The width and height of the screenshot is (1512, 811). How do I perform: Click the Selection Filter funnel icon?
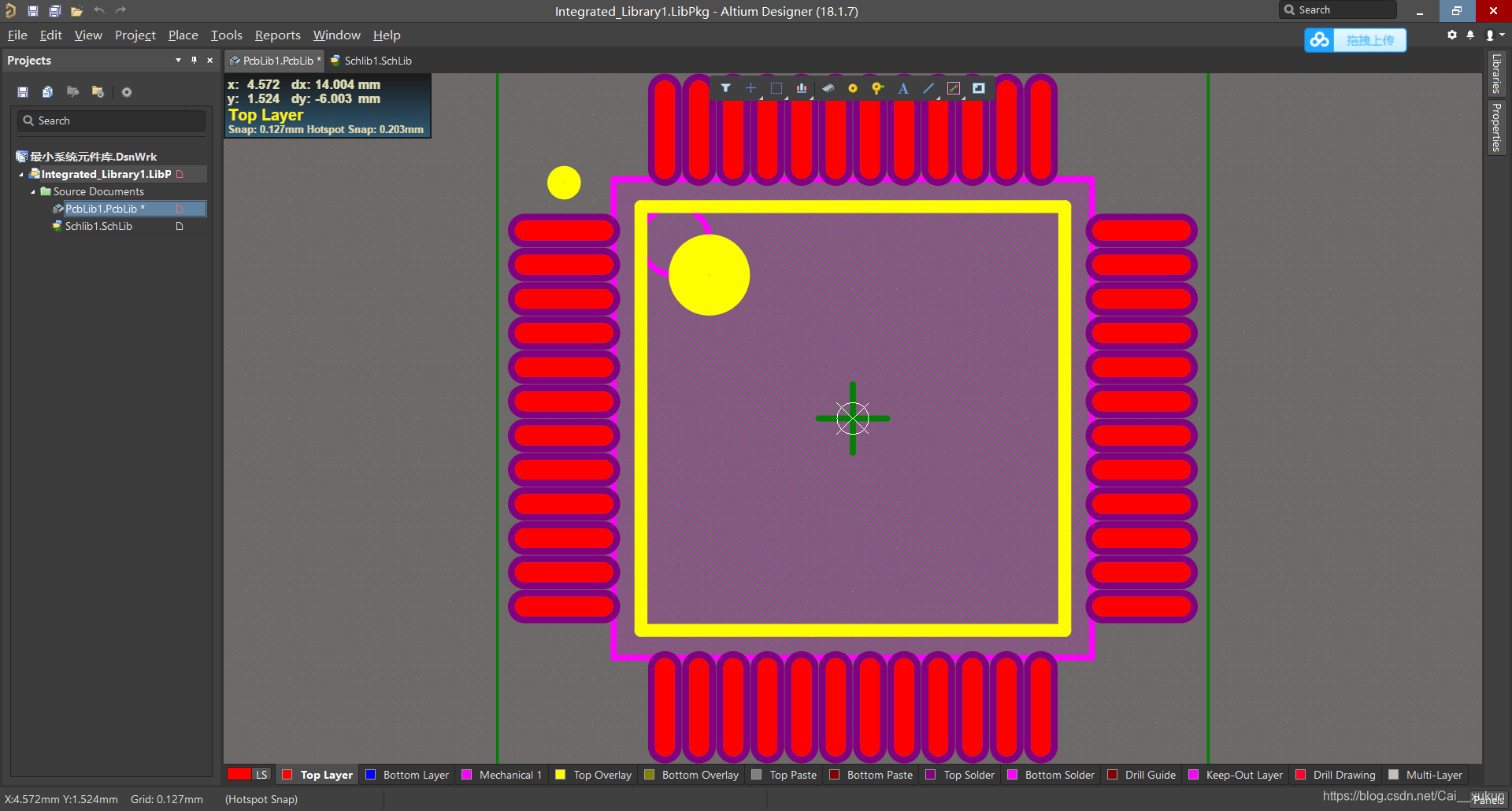click(x=725, y=88)
